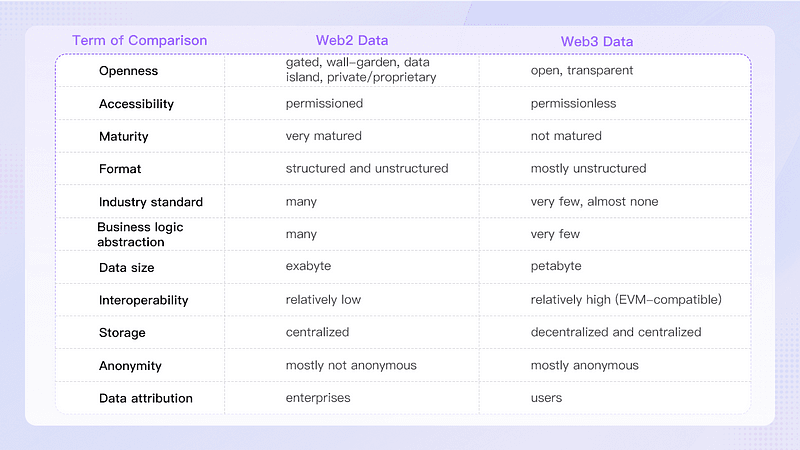Image resolution: width=800 pixels, height=450 pixels.
Task: Select the 'Storage' row label
Action: click(x=122, y=333)
